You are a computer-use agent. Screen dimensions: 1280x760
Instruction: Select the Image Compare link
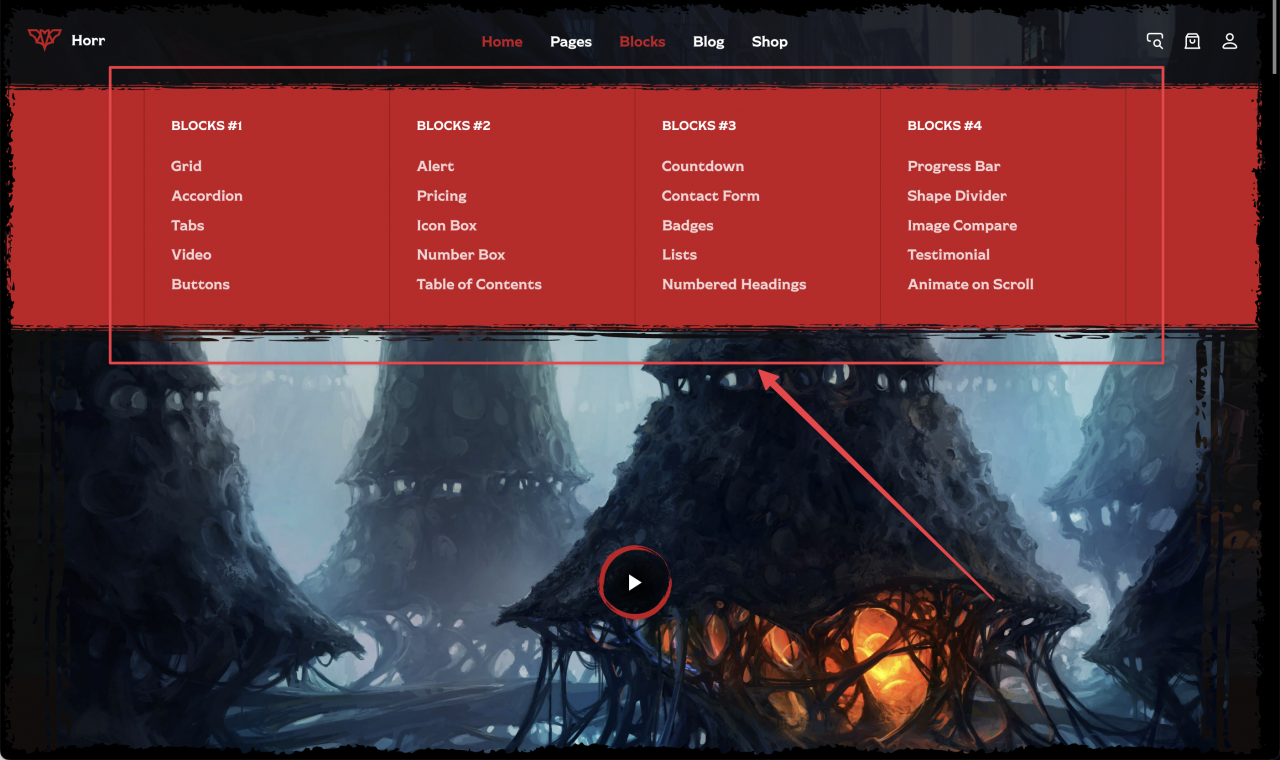pos(962,225)
